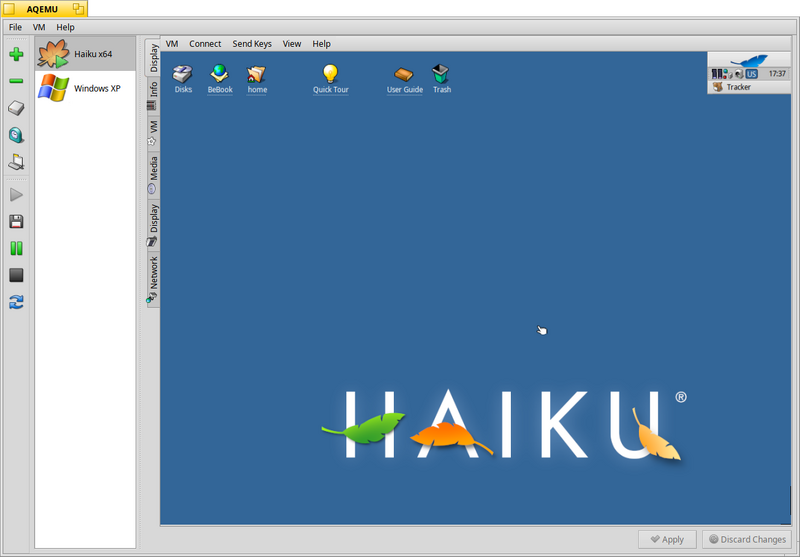Select Haiku x64 in the VM list
The image size is (800, 557).
click(85, 54)
